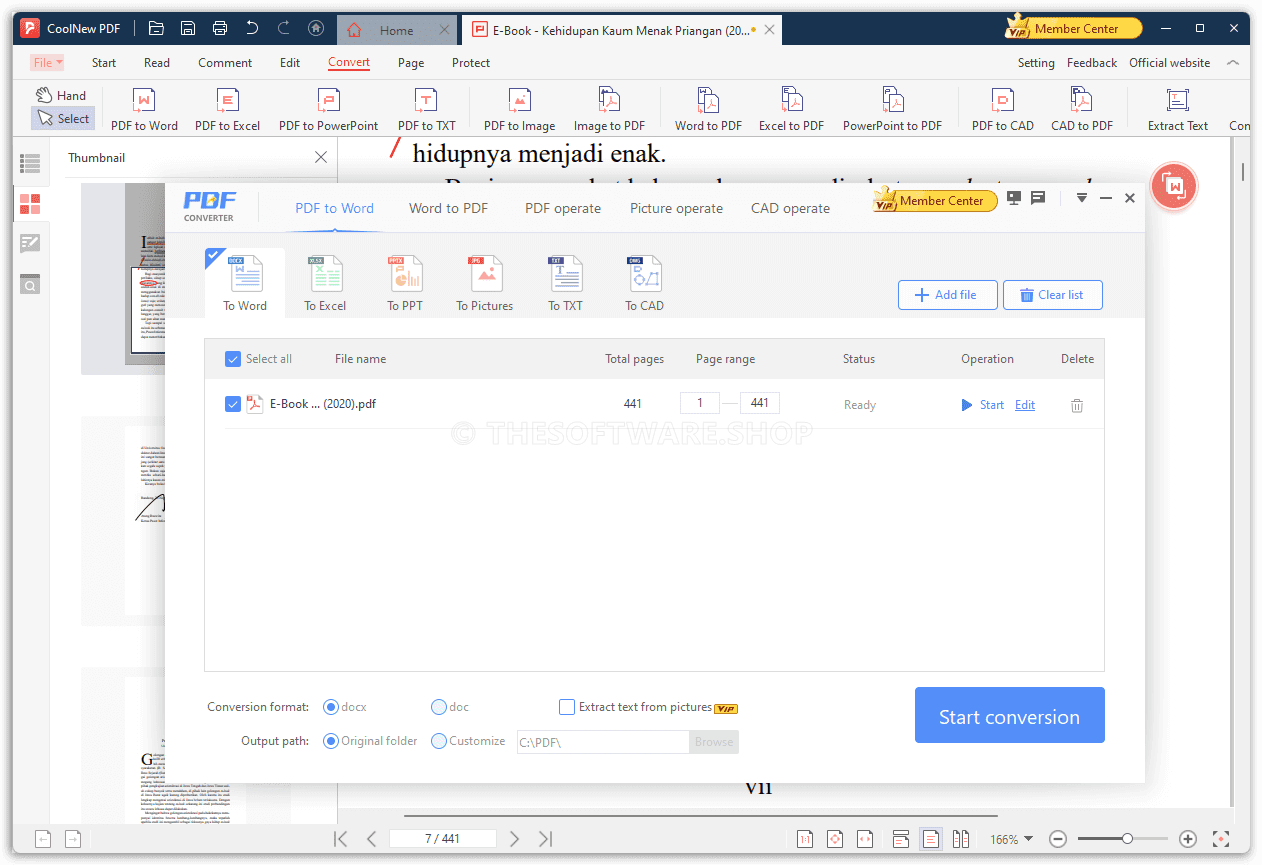Open PDF to CAD converter

[x=1002, y=109]
